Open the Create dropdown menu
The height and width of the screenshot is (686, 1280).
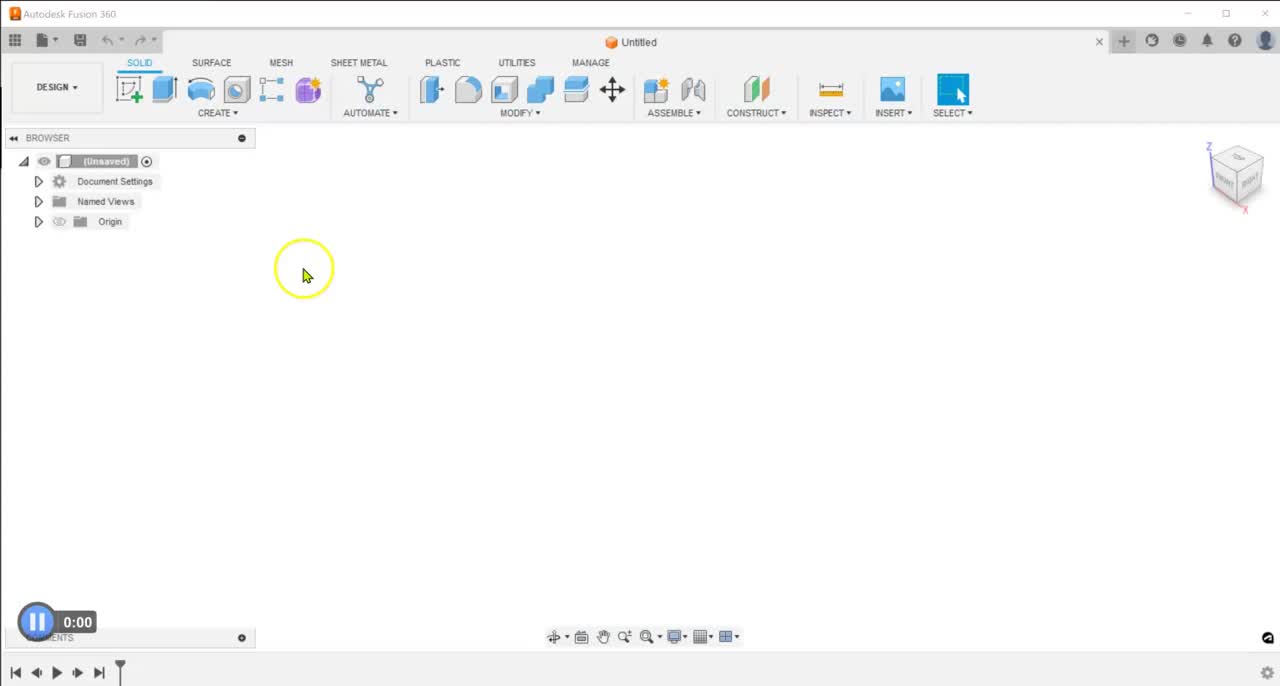coord(218,113)
